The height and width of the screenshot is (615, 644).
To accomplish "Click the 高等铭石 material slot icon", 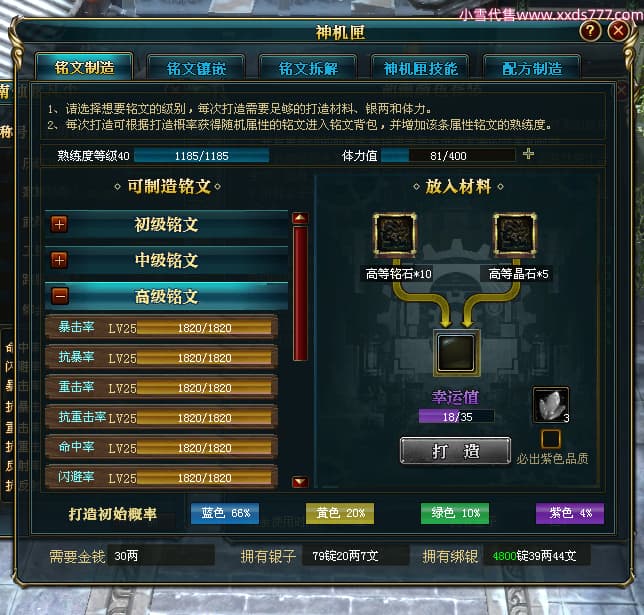I will click(x=394, y=234).
